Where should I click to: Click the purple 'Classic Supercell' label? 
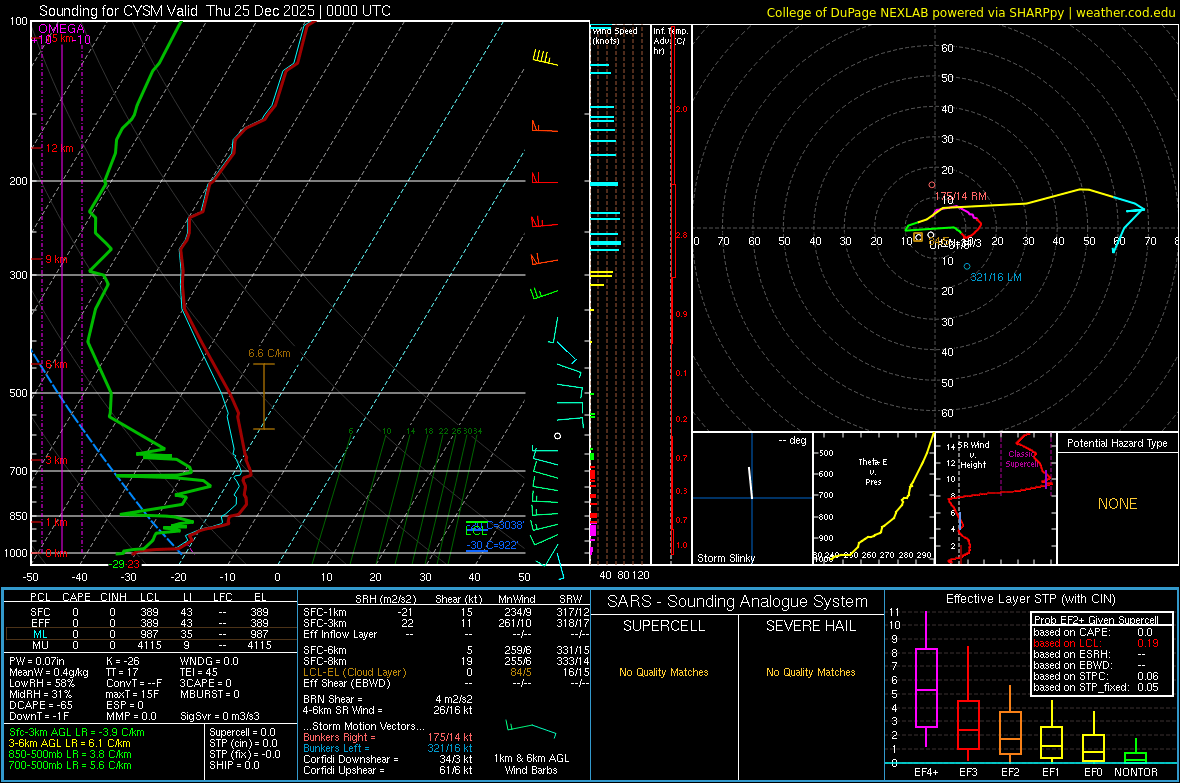(1022, 459)
